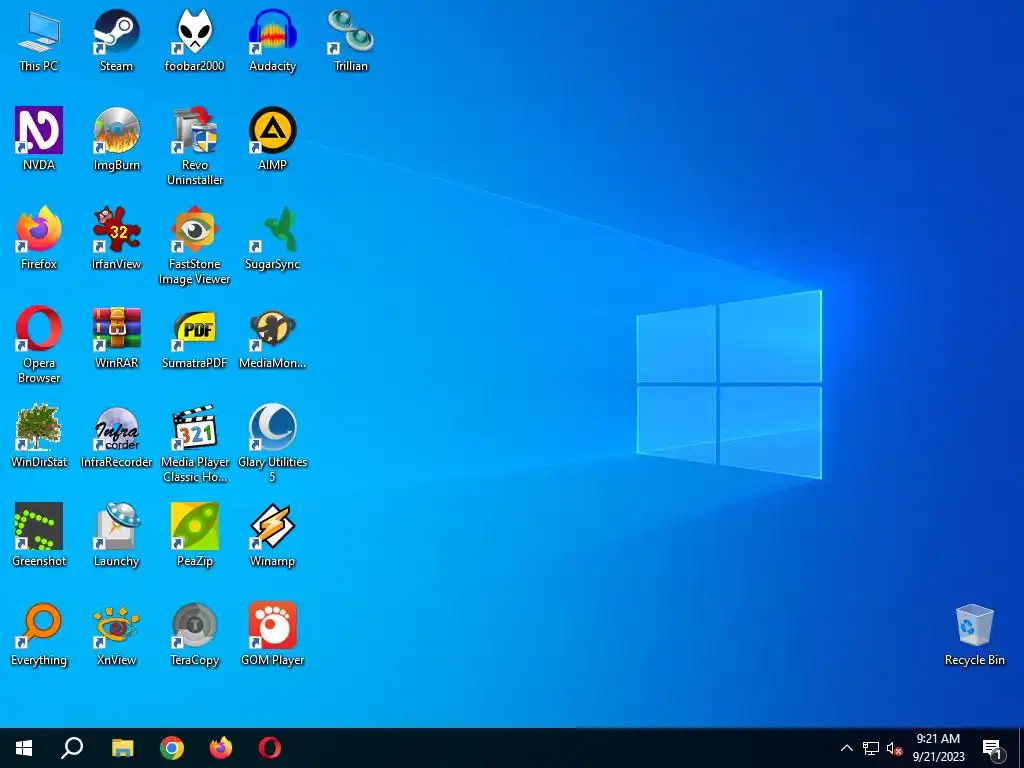Select the ImgBurn shortcut
The width and height of the screenshot is (1024, 768).
tap(116, 138)
